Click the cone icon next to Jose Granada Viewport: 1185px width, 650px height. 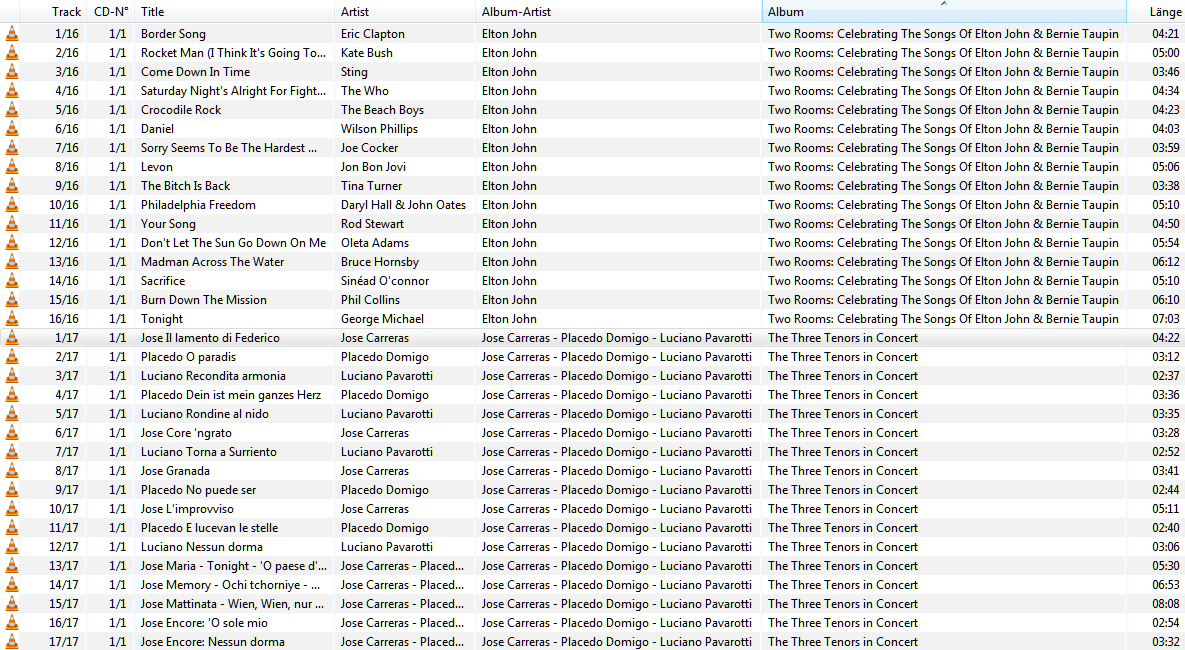coord(11,470)
